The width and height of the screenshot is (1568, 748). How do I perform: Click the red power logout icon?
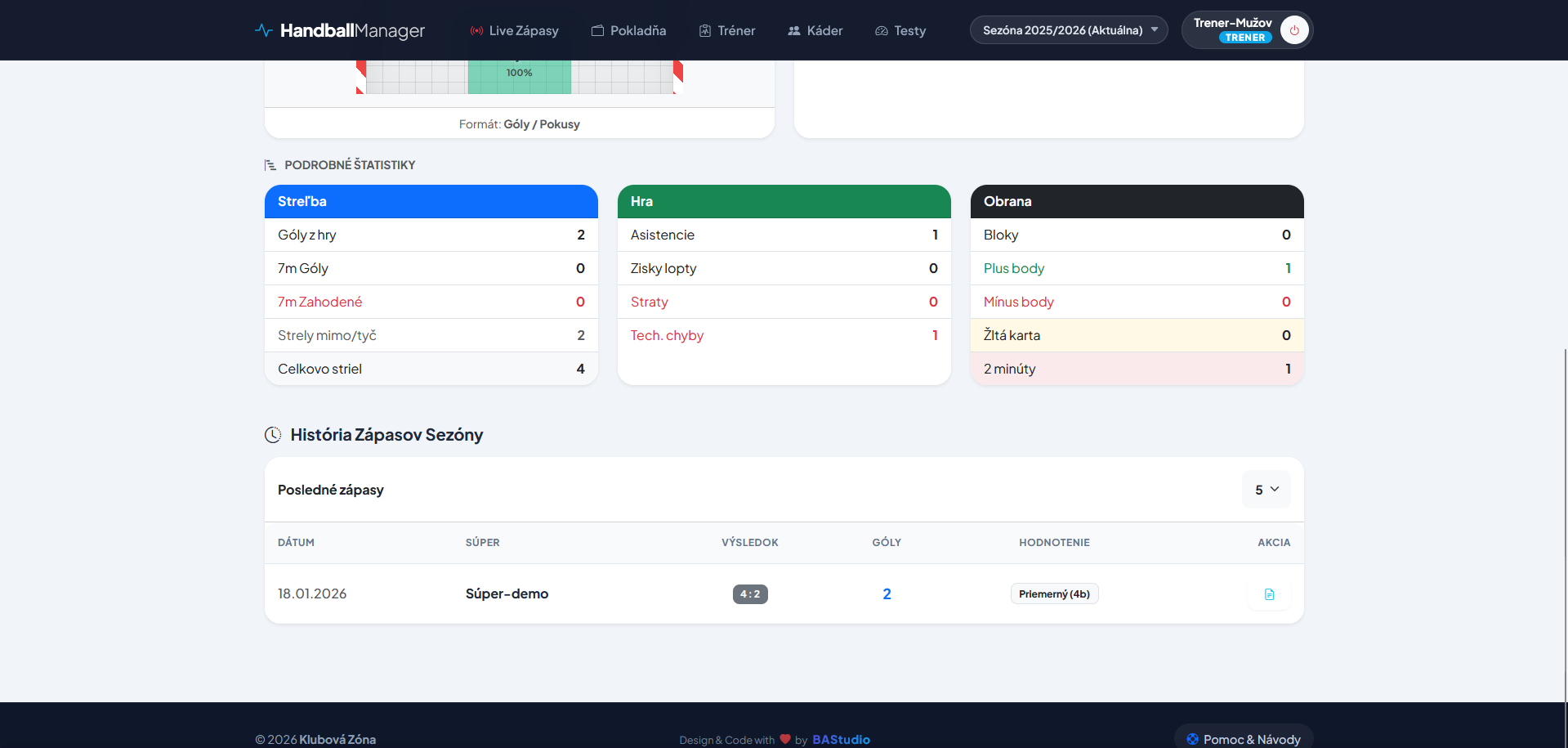point(1294,30)
